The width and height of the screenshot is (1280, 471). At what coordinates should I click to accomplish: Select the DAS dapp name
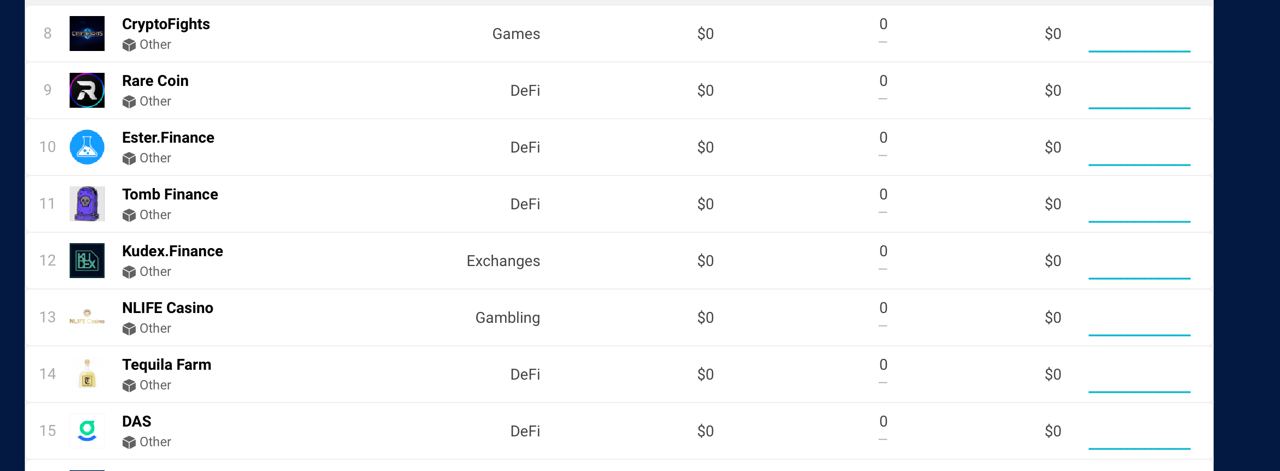[x=137, y=421]
